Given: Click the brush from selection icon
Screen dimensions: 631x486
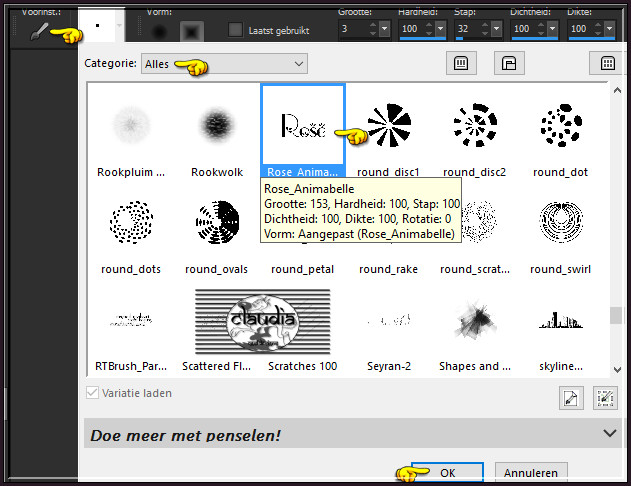Looking at the screenshot, I should tap(605, 397).
